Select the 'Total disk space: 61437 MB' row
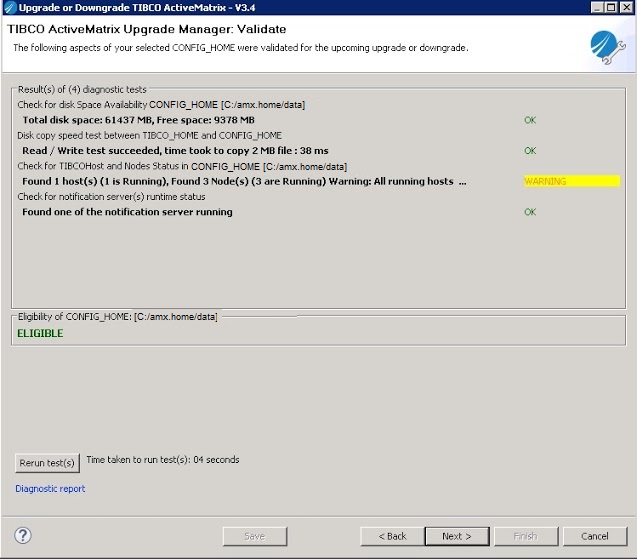 [x=139, y=120]
